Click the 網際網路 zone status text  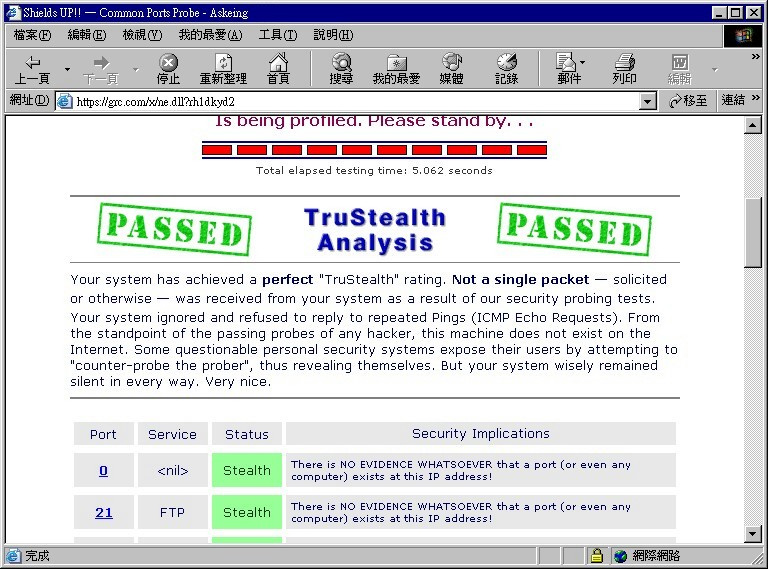pos(656,556)
